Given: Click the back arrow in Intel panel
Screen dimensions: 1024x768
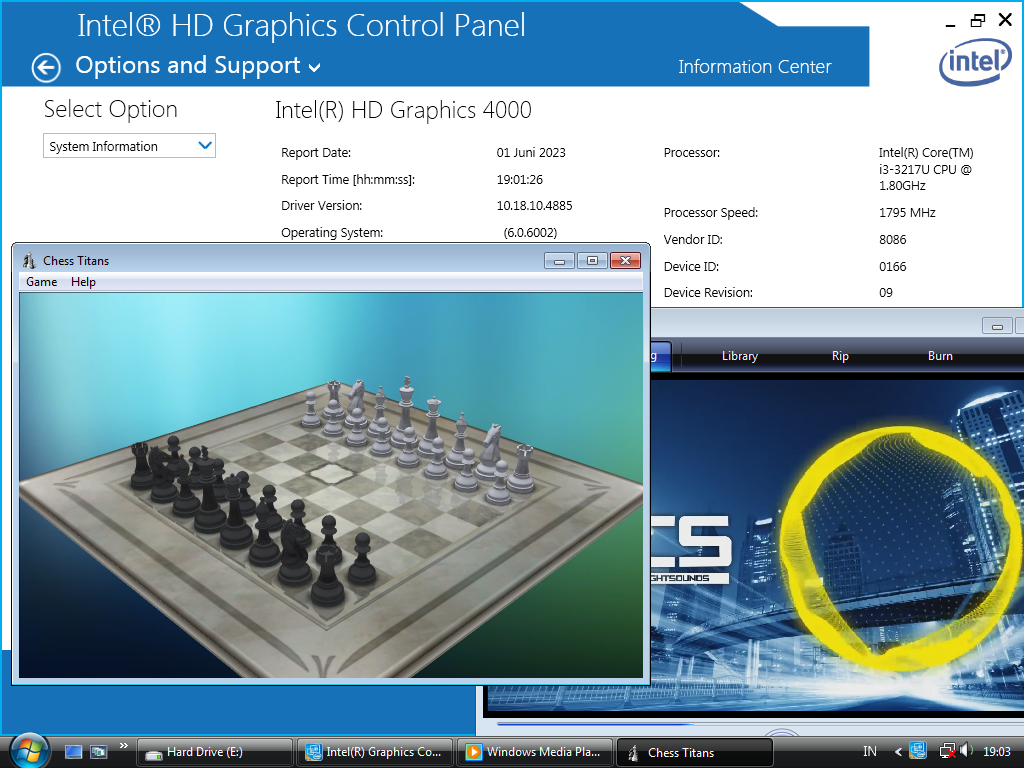Looking at the screenshot, I should click(x=46, y=67).
